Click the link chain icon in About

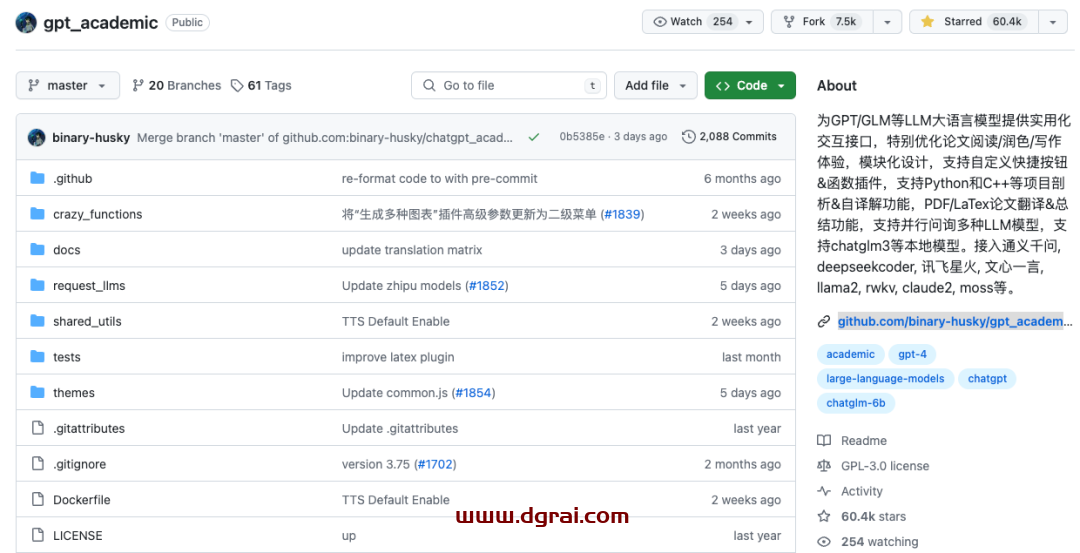click(x=824, y=322)
